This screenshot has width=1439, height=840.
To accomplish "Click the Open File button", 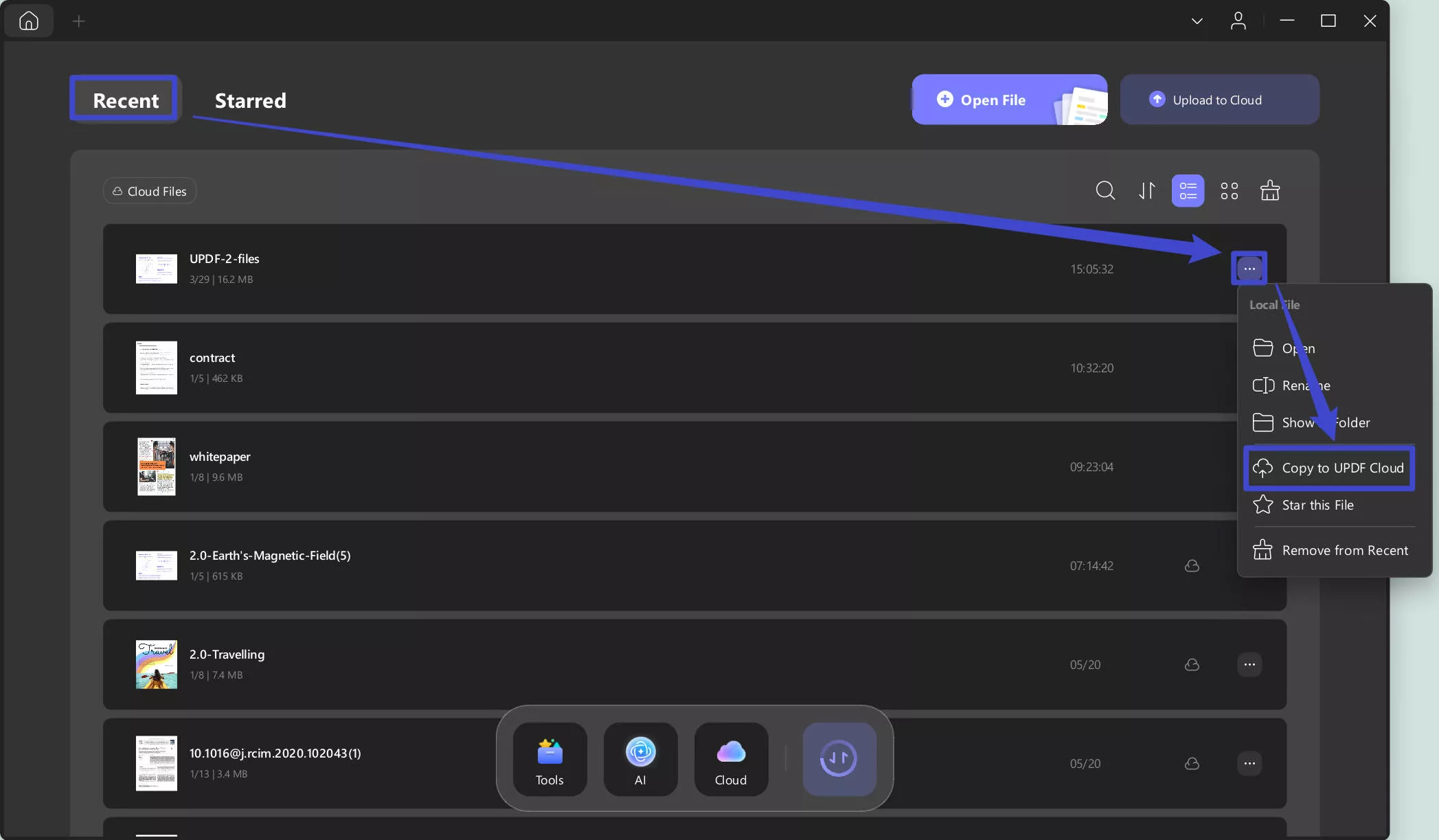I will click(x=1009, y=100).
